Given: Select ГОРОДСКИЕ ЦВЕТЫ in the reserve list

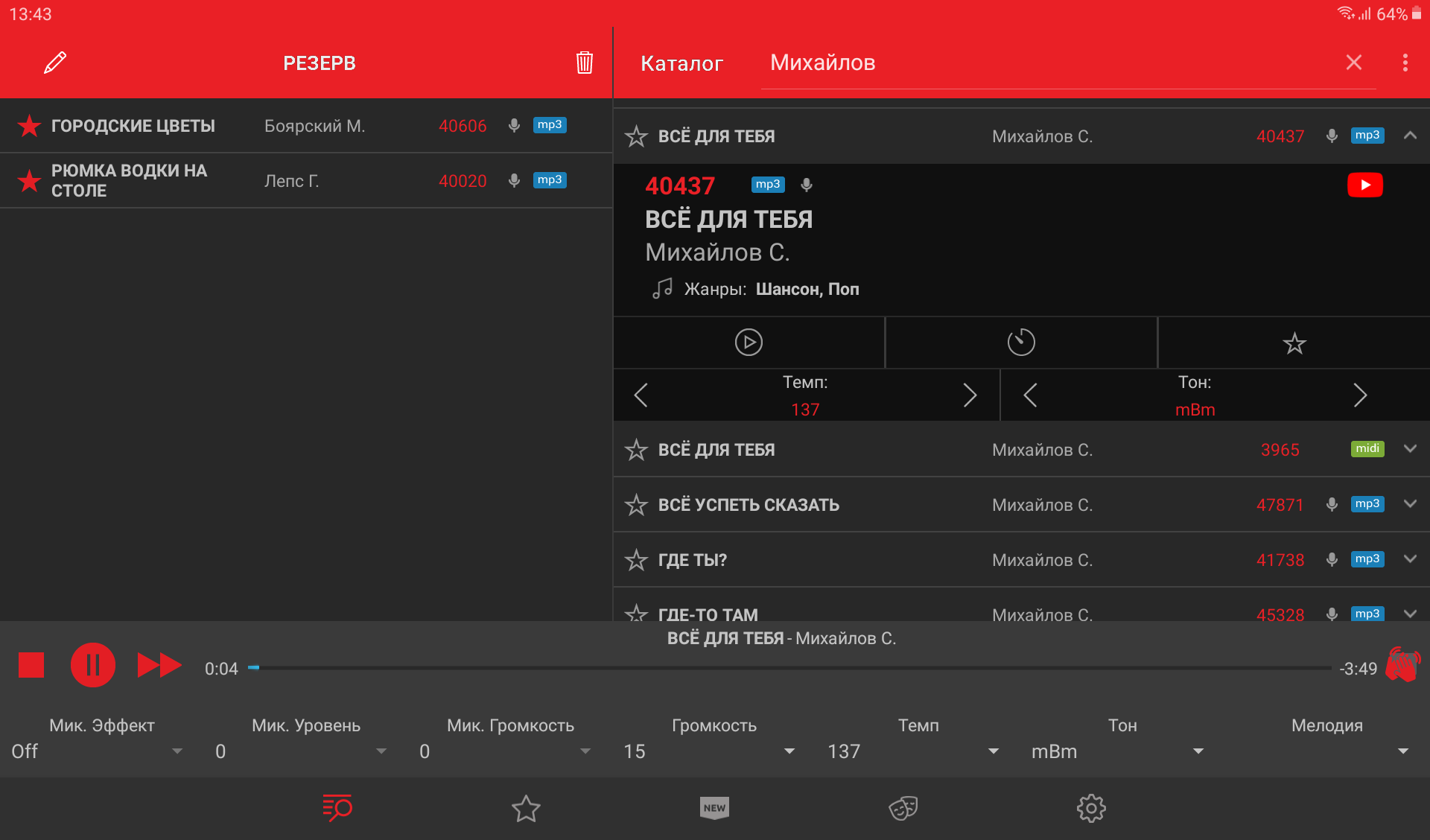Looking at the screenshot, I should click(x=306, y=126).
